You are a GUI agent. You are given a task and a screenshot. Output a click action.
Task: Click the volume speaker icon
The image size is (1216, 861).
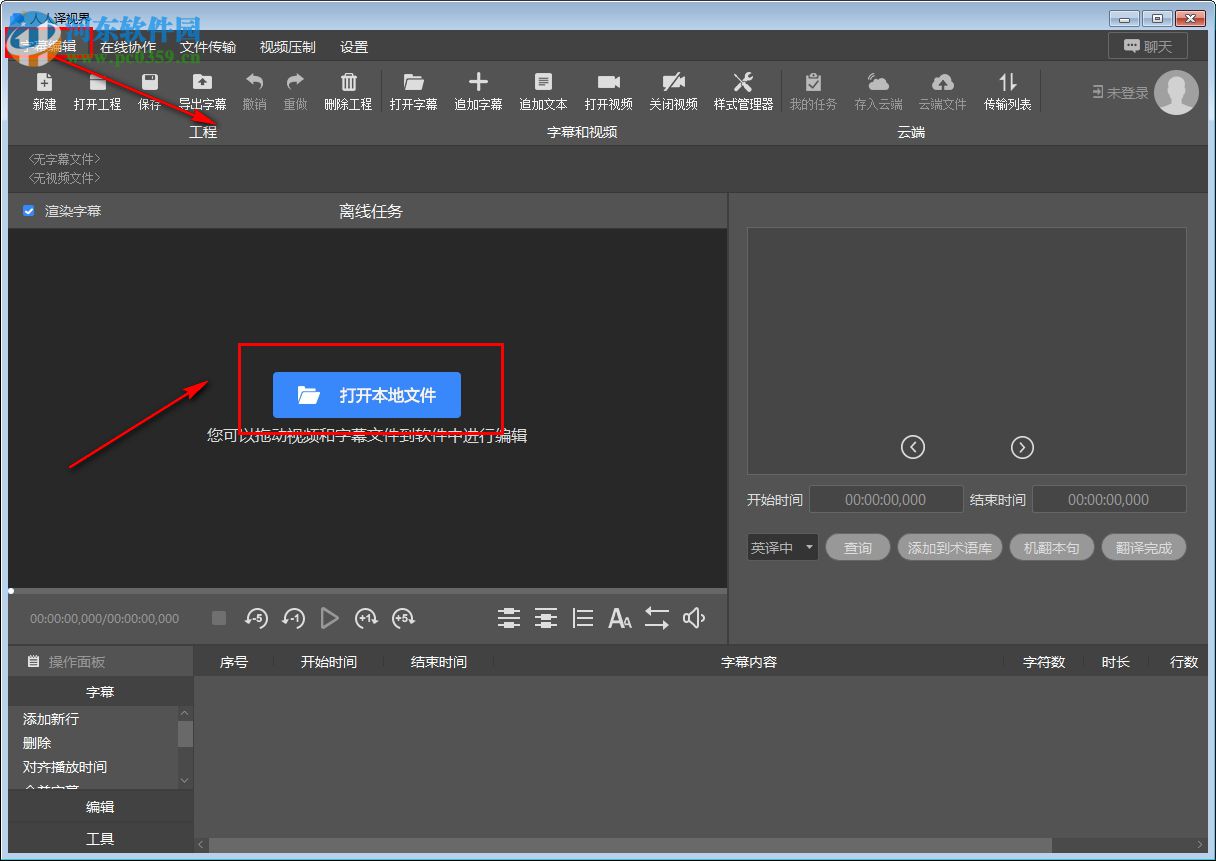694,619
